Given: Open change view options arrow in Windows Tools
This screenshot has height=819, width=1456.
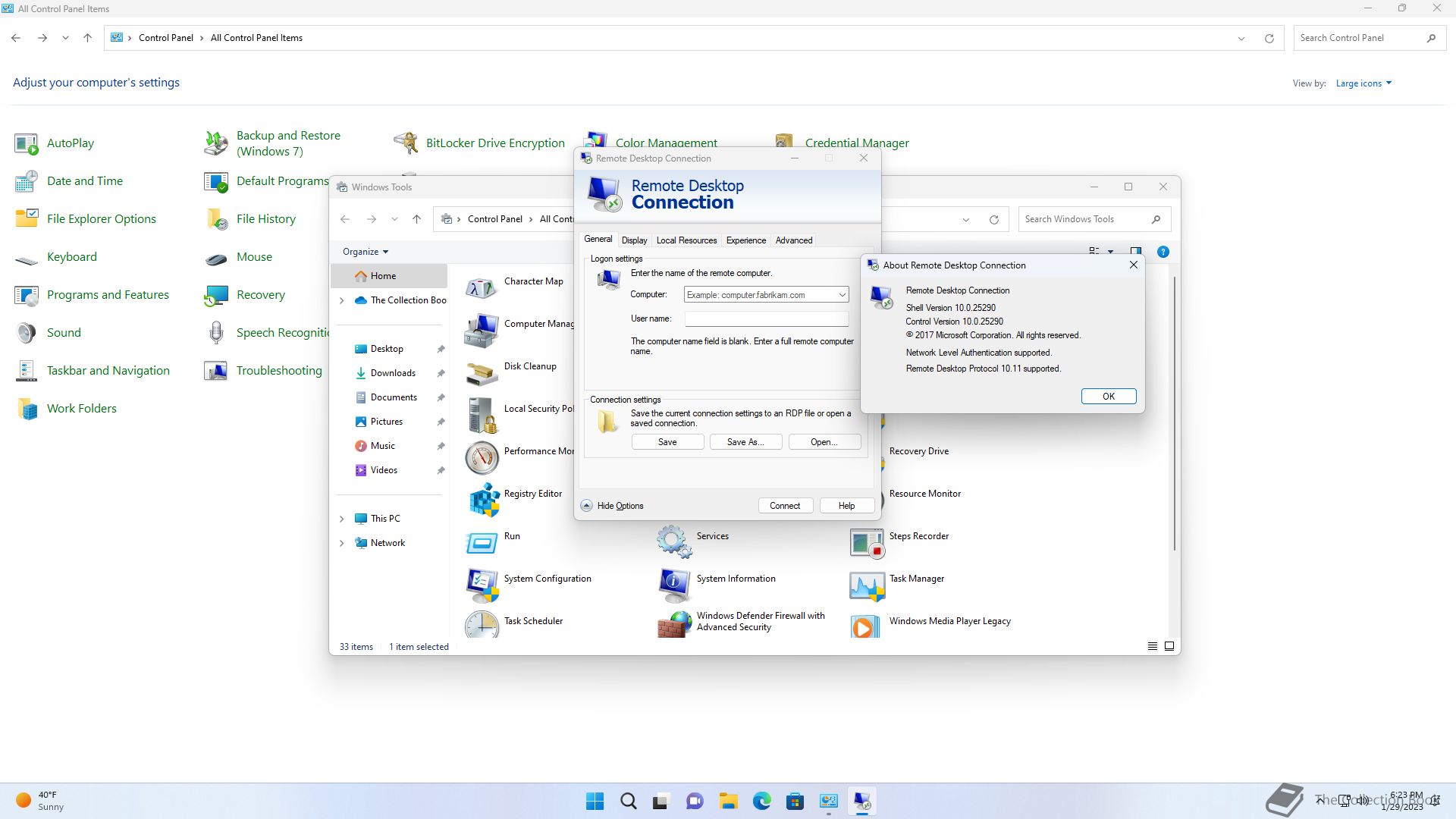Looking at the screenshot, I should [x=1110, y=252].
